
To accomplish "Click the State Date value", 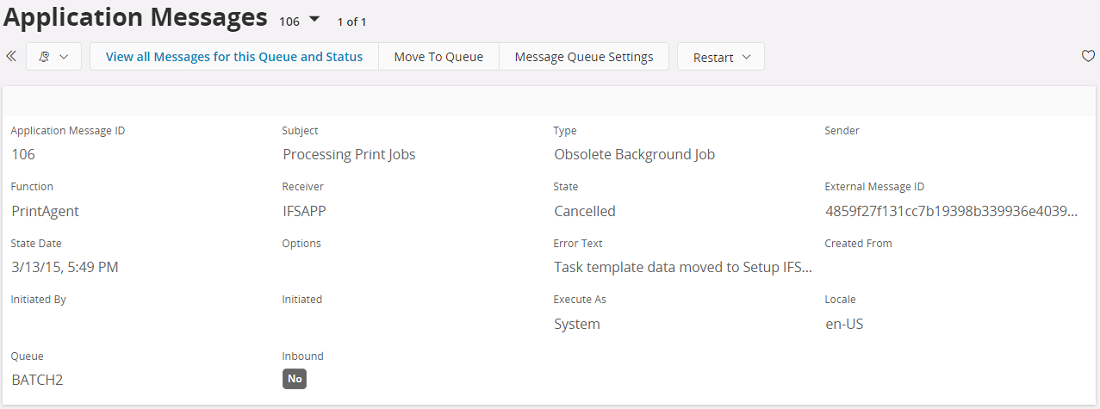I will (65, 267).
